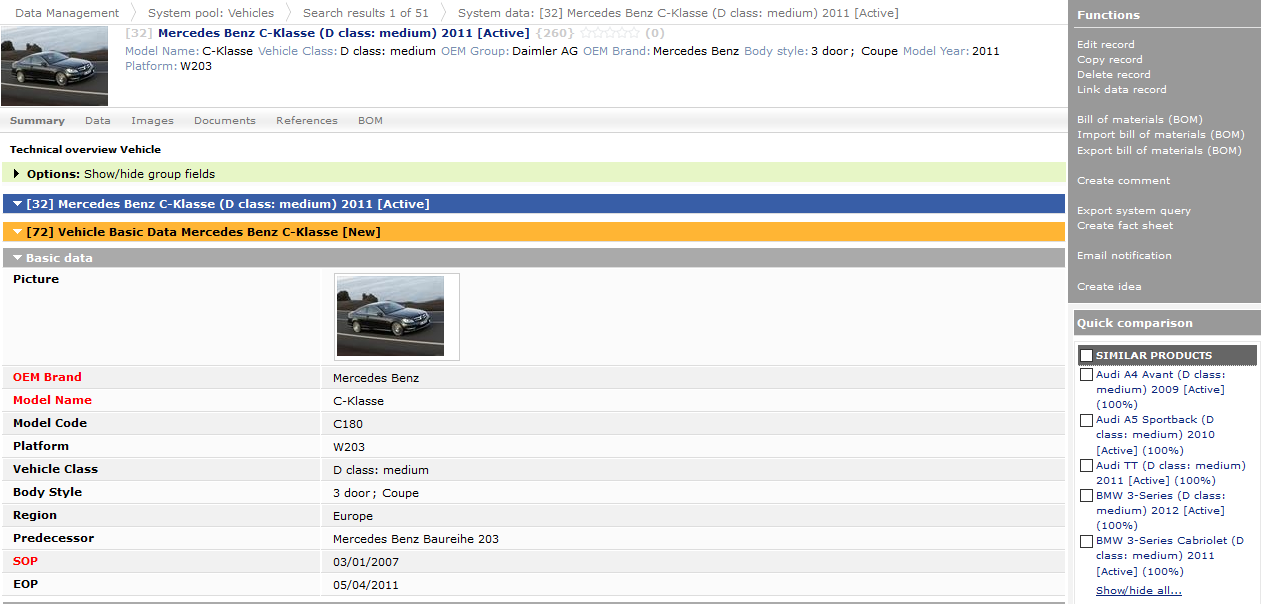This screenshot has height=604, width=1261.
Task: Click the EOP date 05/04/2011
Action: [366, 586]
